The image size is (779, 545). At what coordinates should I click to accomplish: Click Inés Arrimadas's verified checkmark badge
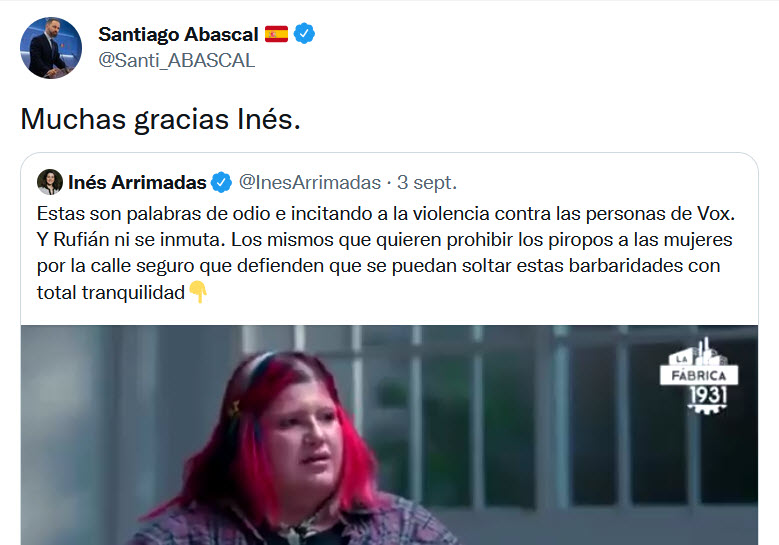pyautogui.click(x=222, y=182)
